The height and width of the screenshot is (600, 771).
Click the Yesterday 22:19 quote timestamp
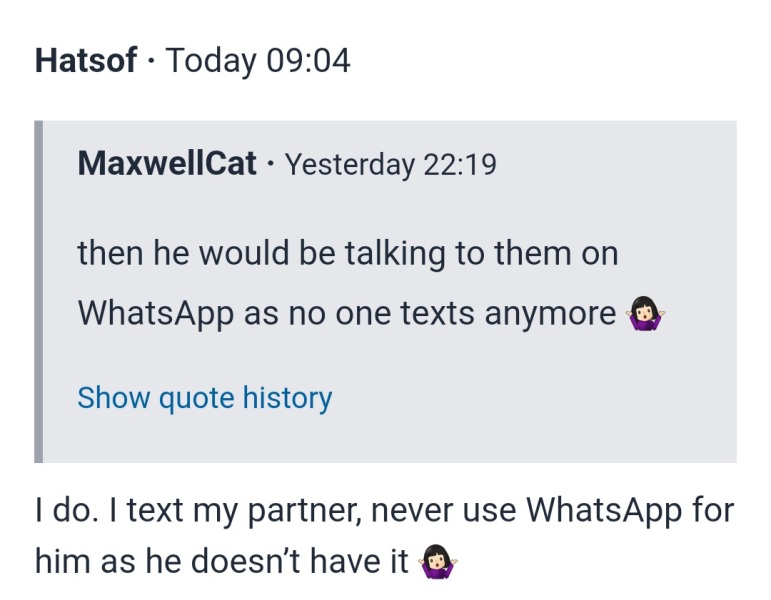(x=390, y=164)
